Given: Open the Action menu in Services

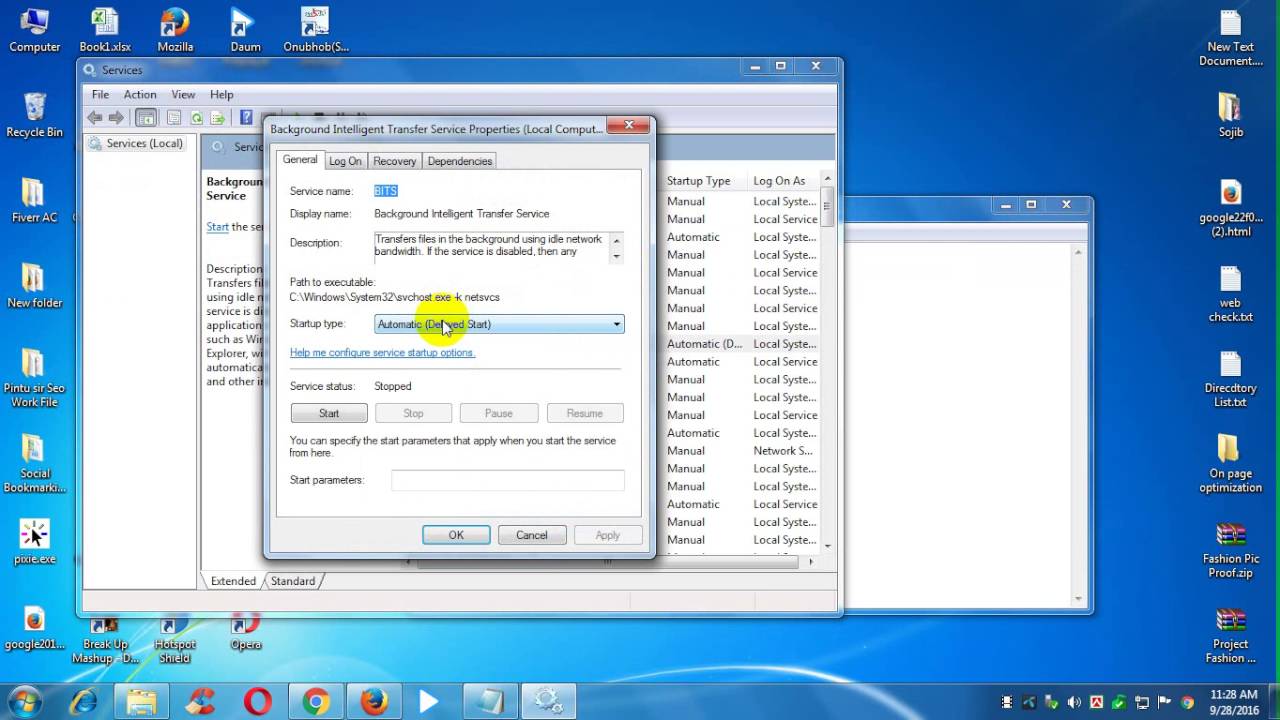Looking at the screenshot, I should tap(140, 94).
